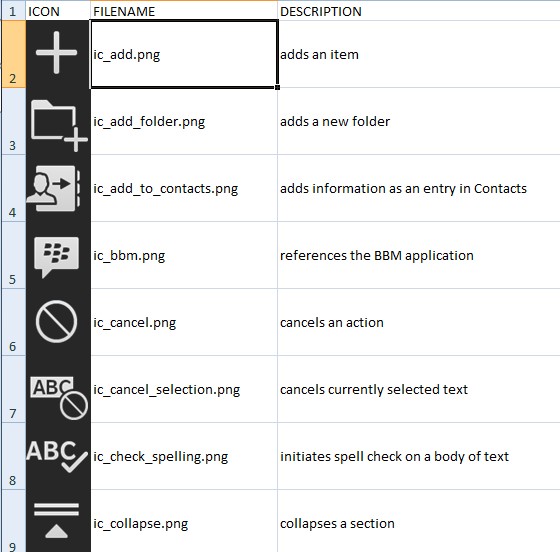Select cell containing ic_cancel_selection.png
Image resolution: width=560 pixels, height=552 pixels.
[184, 389]
